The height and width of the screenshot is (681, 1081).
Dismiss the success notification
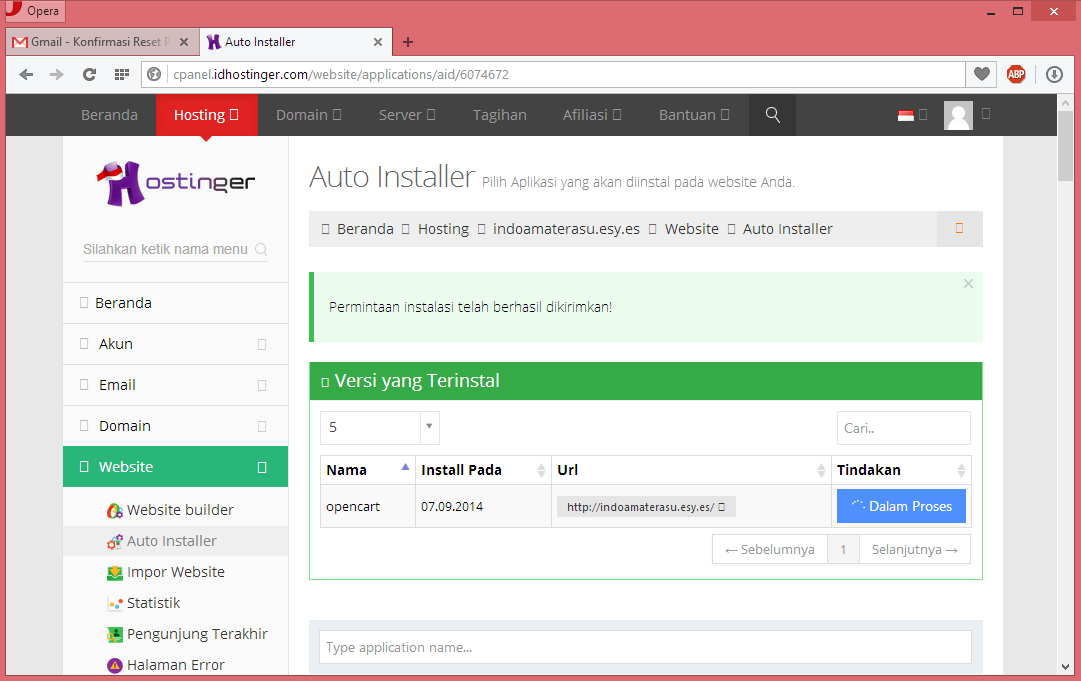968,283
